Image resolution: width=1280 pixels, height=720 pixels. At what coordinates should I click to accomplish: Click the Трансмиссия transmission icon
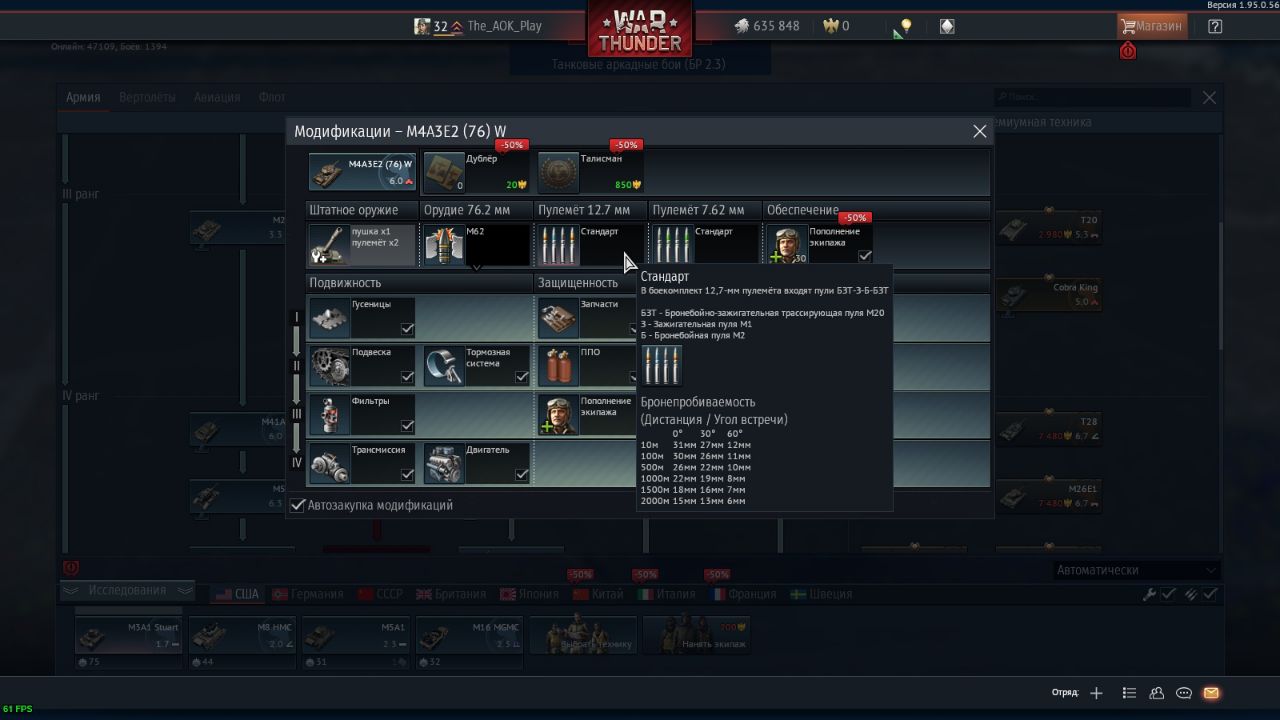[x=329, y=464]
